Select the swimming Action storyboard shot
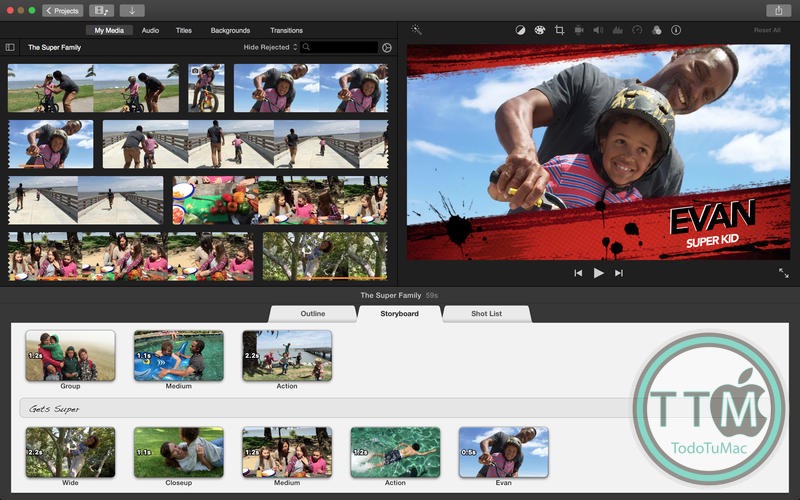800x500 pixels. (395, 452)
